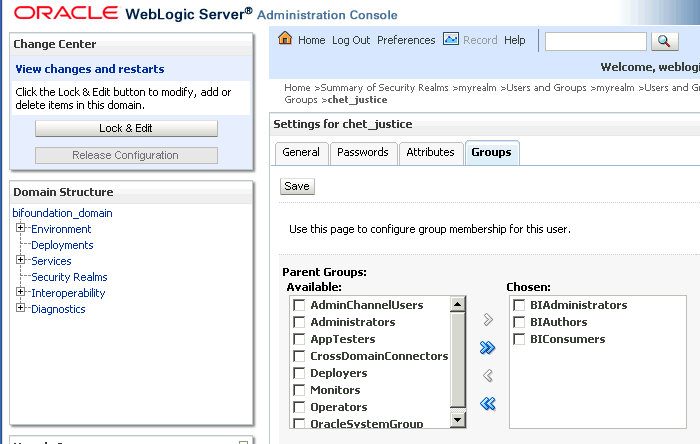Expand the Environment tree node
The height and width of the screenshot is (444, 700).
coord(20,229)
